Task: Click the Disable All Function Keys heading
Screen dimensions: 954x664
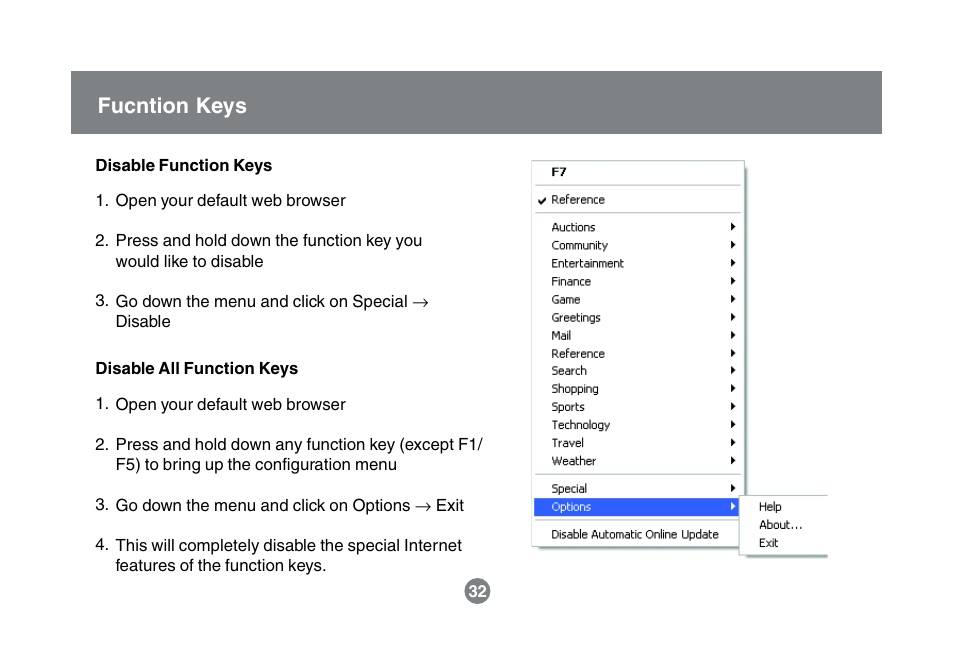Action: coord(197,369)
